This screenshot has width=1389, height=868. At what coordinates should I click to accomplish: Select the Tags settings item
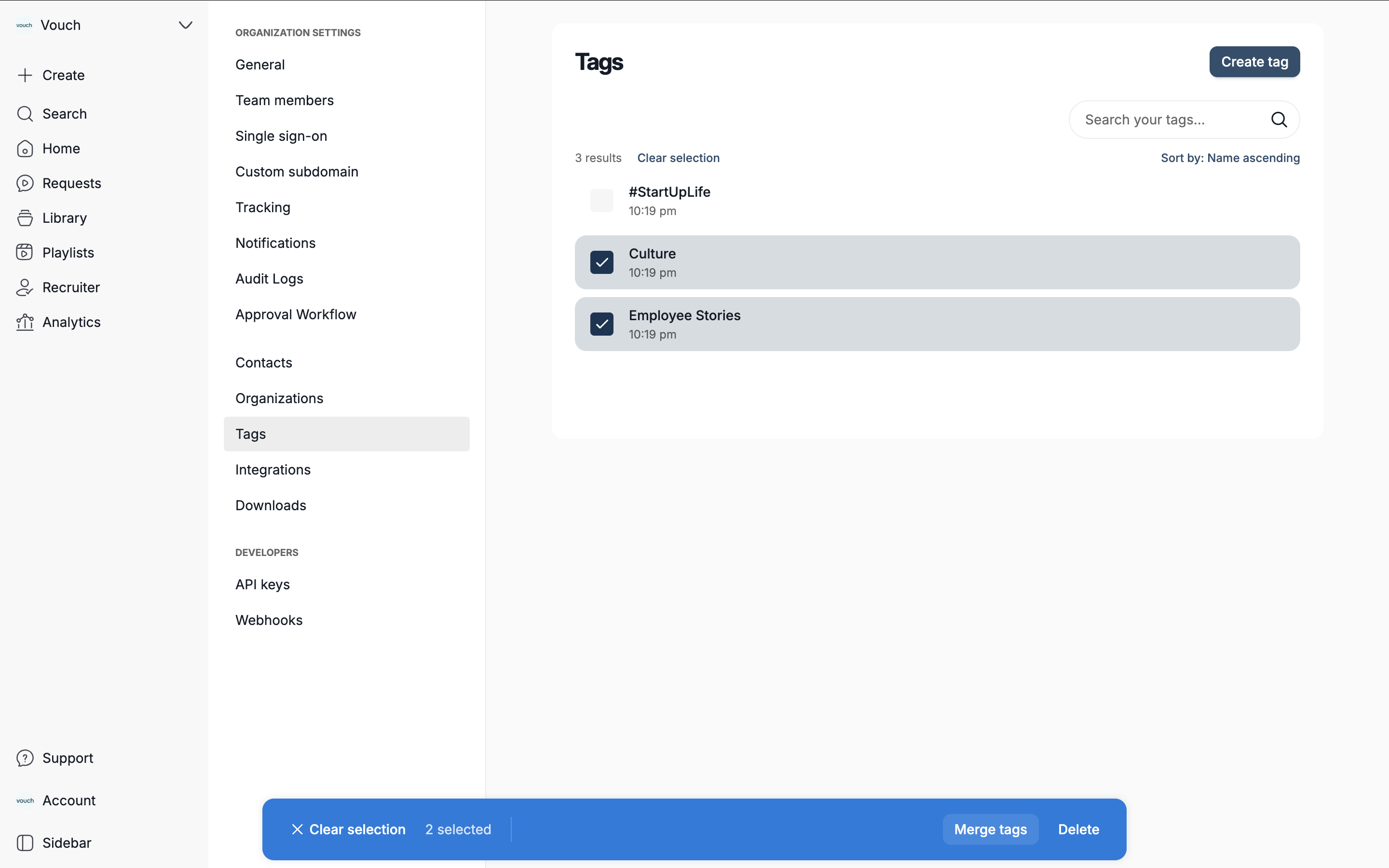click(347, 434)
